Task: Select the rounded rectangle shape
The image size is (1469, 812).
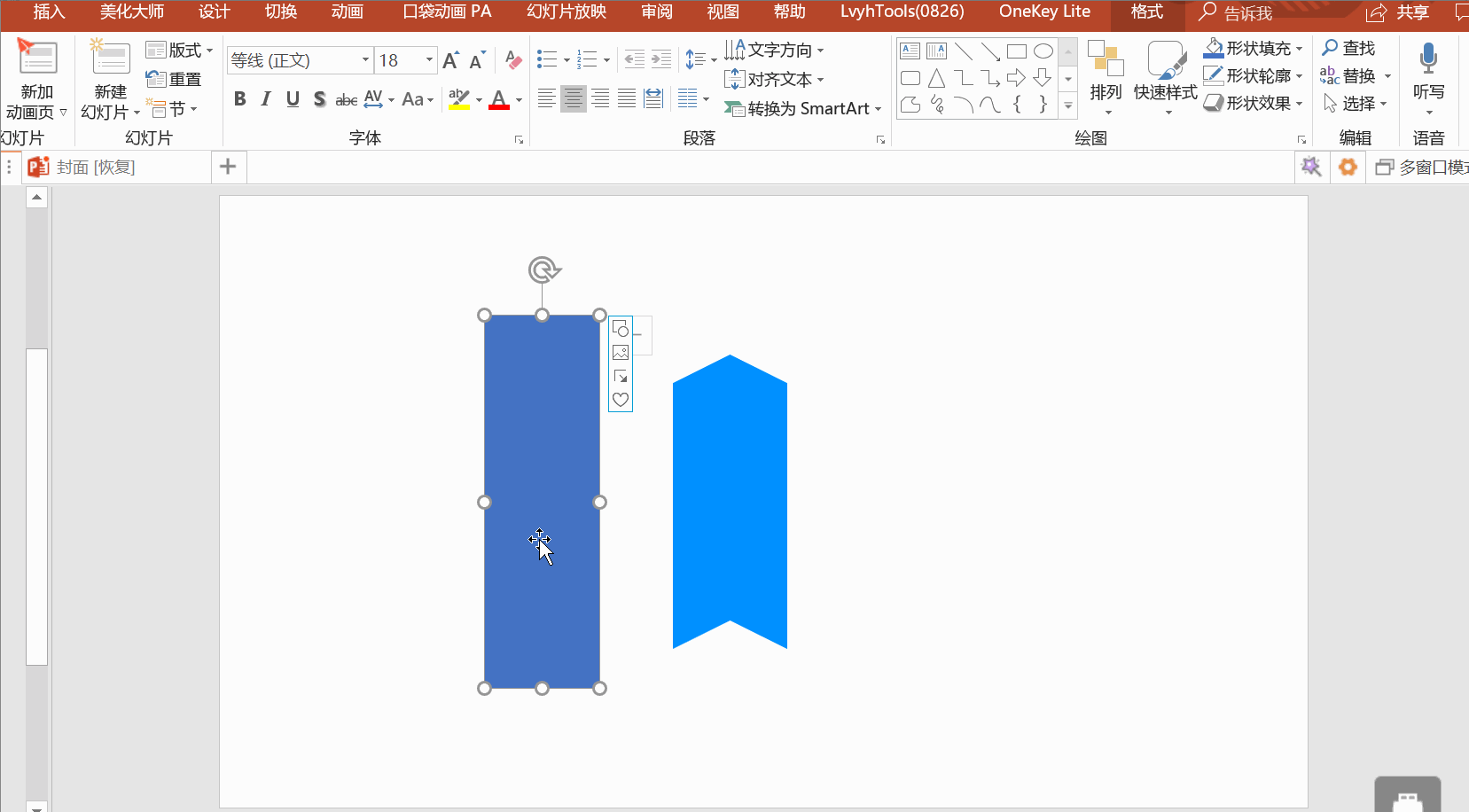Action: (x=910, y=78)
